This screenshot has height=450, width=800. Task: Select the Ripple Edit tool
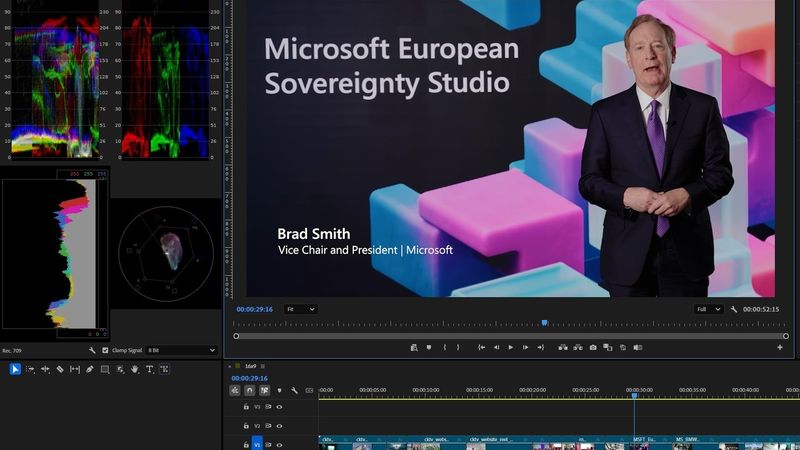(x=45, y=369)
